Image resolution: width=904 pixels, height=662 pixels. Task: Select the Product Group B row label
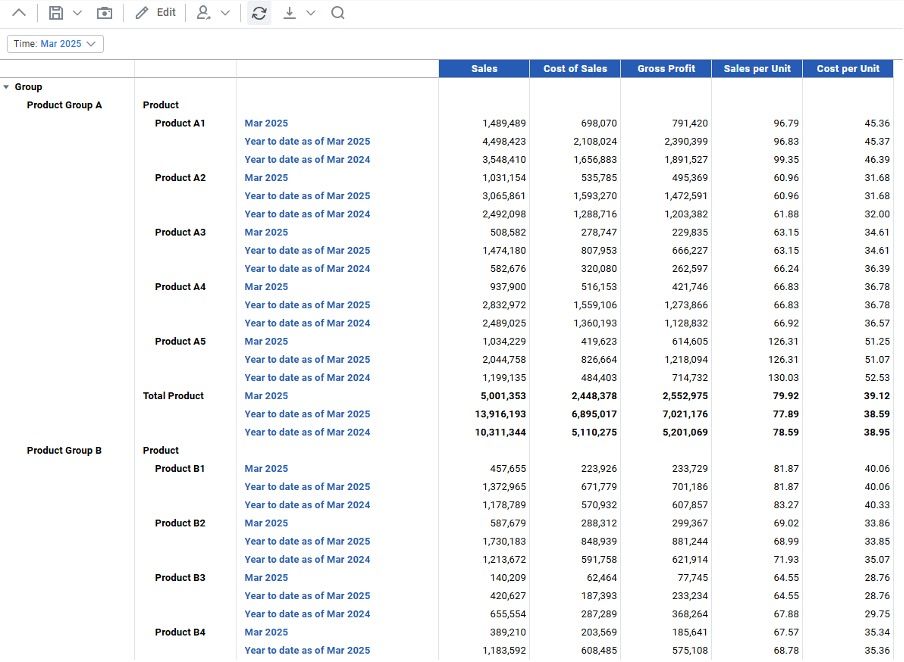[x=65, y=450]
